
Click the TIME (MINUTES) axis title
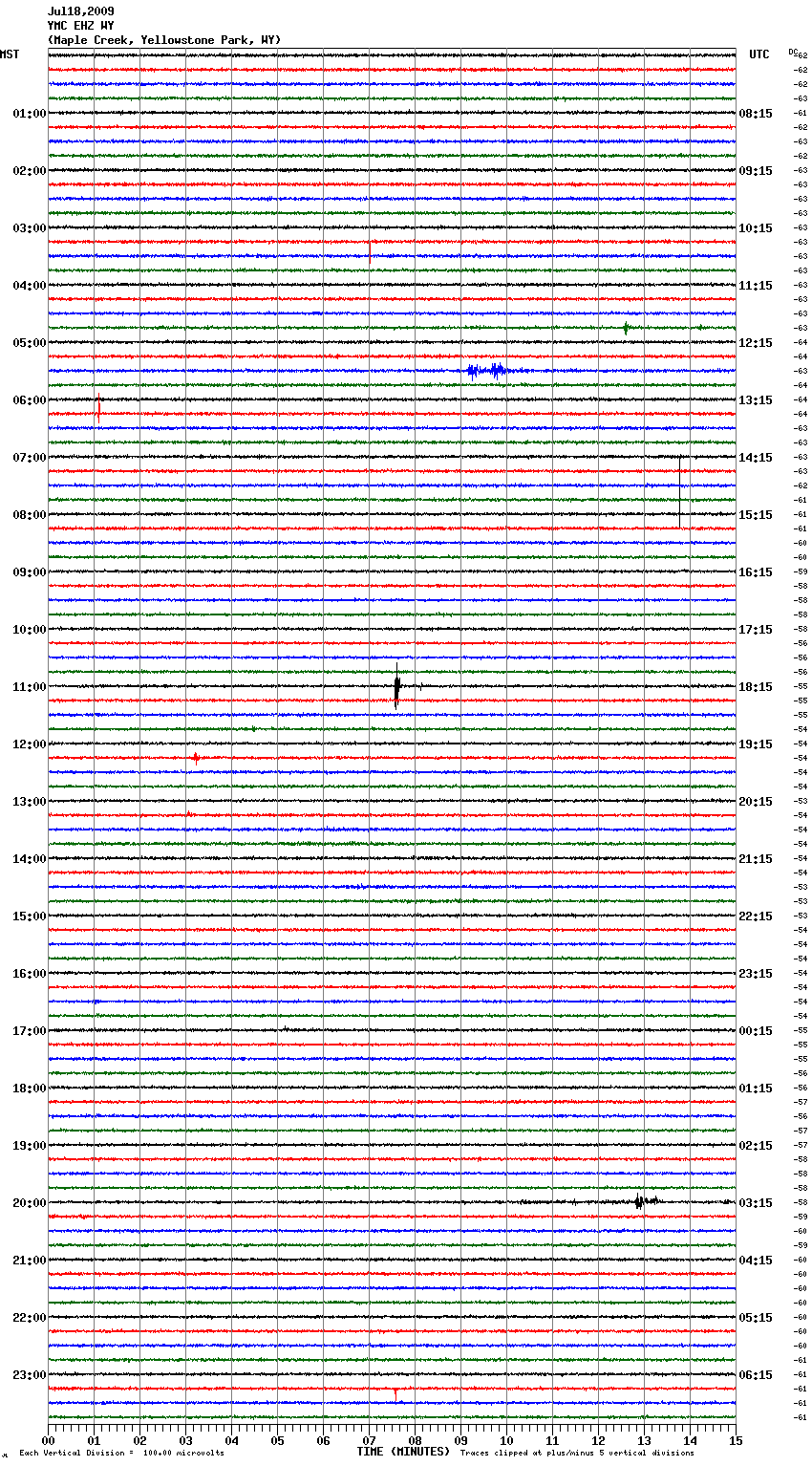(x=403, y=1452)
